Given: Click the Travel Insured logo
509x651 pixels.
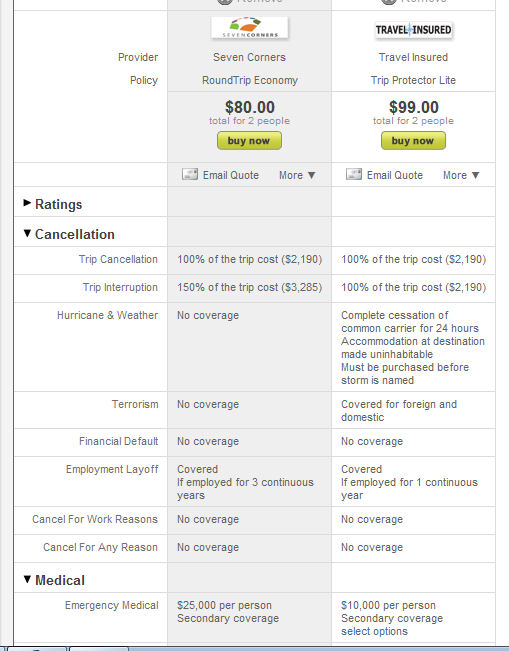Looking at the screenshot, I should point(414,30).
